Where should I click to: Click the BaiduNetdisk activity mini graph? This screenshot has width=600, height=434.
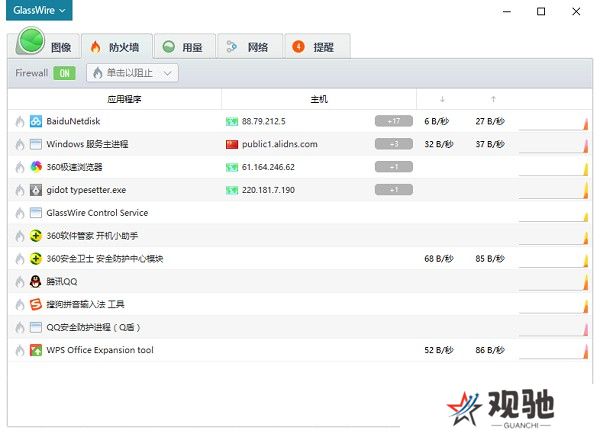[x=553, y=123]
